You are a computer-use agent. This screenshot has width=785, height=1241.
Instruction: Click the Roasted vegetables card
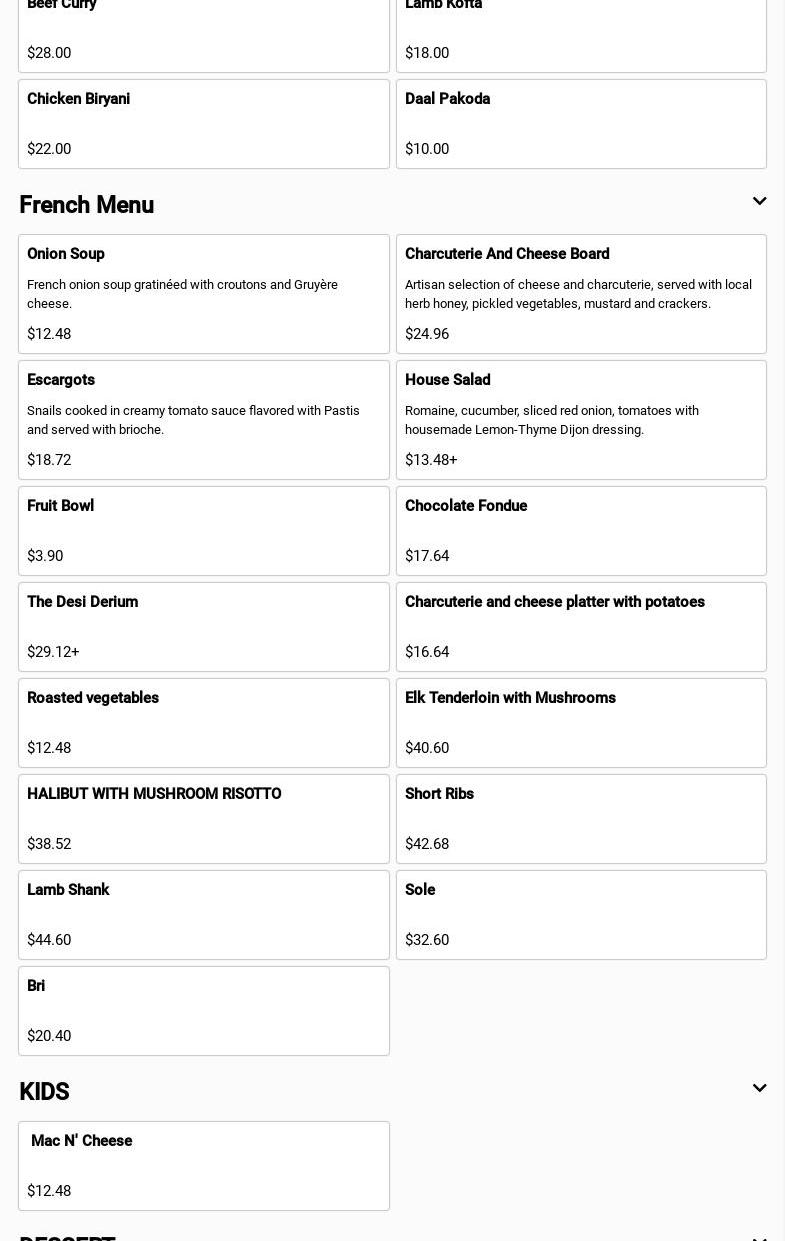pos(203,723)
